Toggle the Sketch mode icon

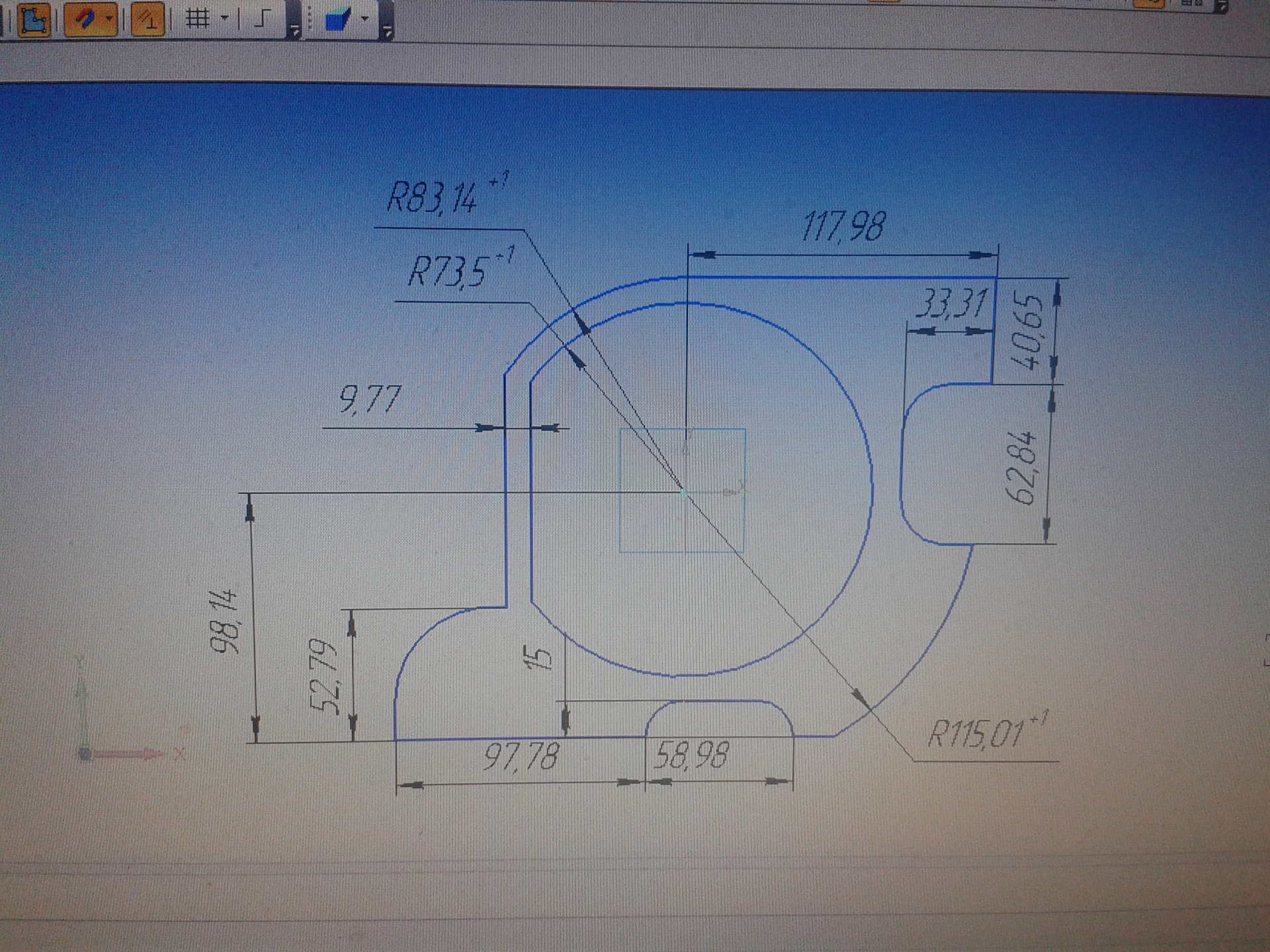pos(33,19)
